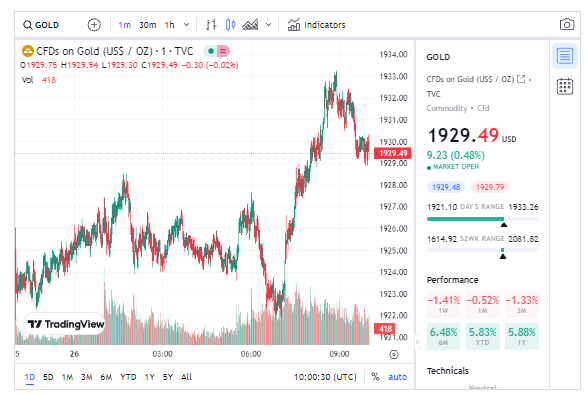This screenshot has height=394, width=588.
Task: Toggle percent scale mode
Action: tap(375, 377)
